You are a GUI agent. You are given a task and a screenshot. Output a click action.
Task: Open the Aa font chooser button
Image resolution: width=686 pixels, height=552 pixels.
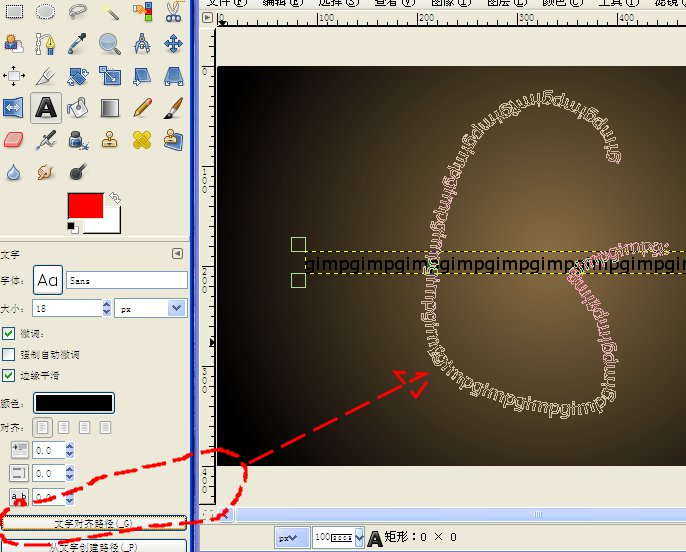click(48, 280)
